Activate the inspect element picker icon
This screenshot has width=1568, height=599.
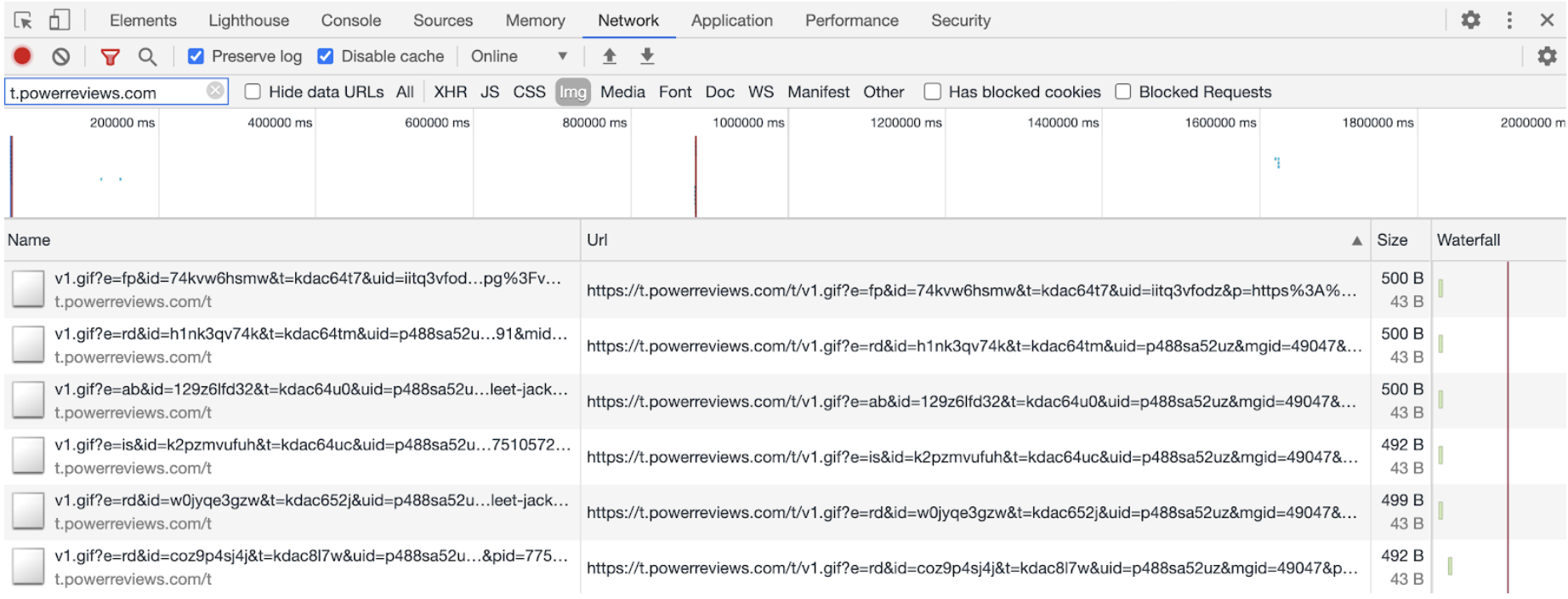pos(23,20)
